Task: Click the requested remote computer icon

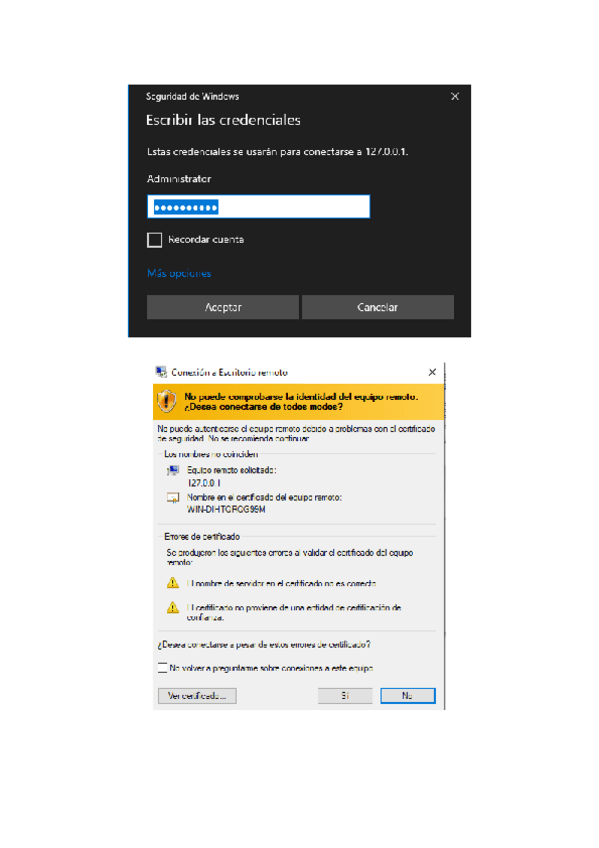Action: [x=173, y=471]
